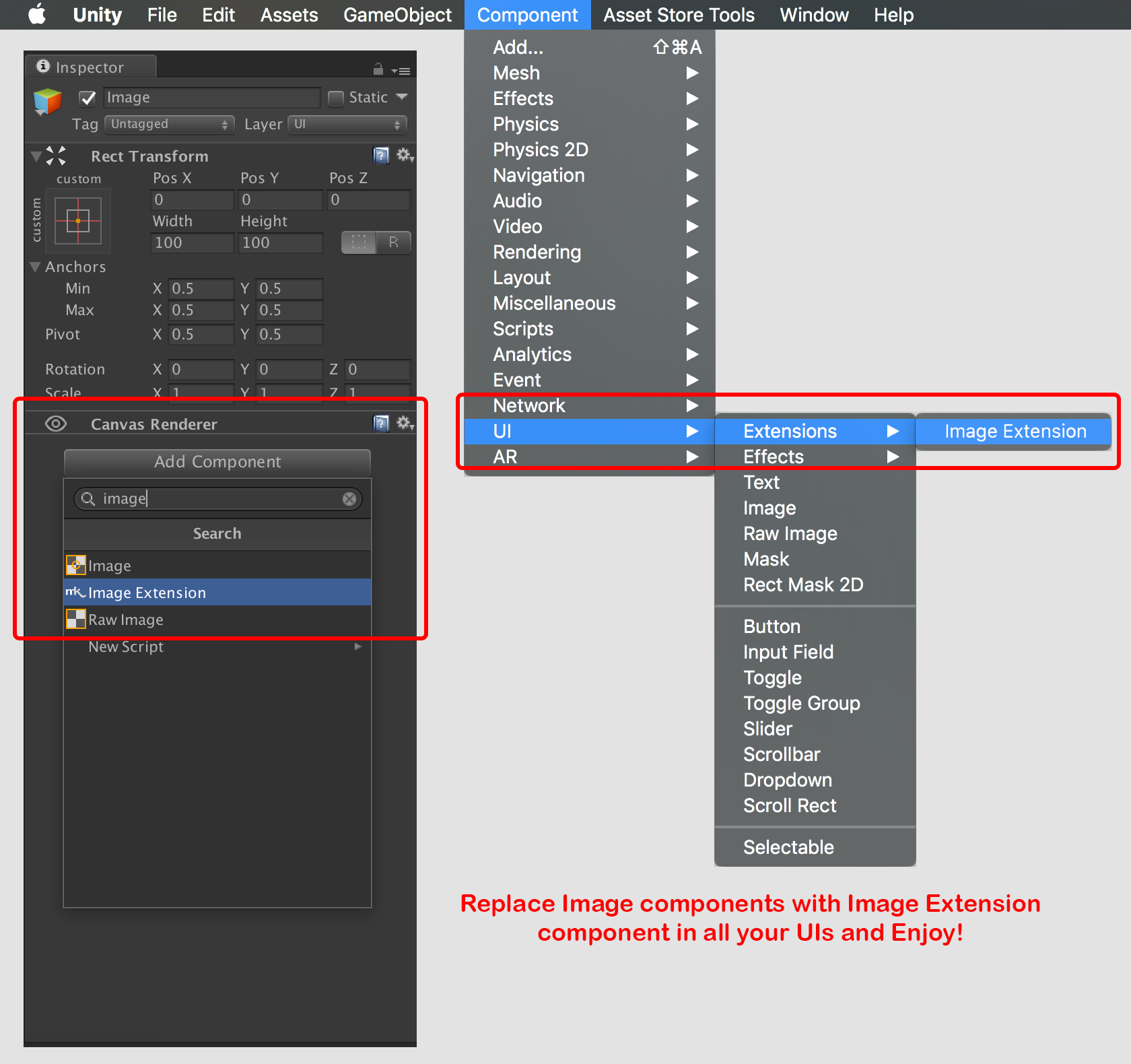Switch to the Inspector tab
Image resolution: width=1131 pixels, height=1064 pixels.
click(90, 67)
